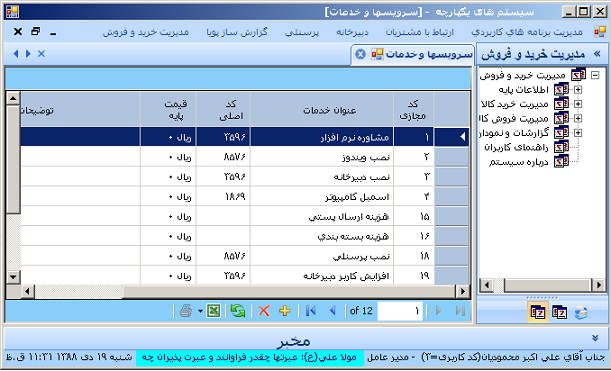Click tab strip right navigation arrow
Screen dimensions: 611x371
28,54
